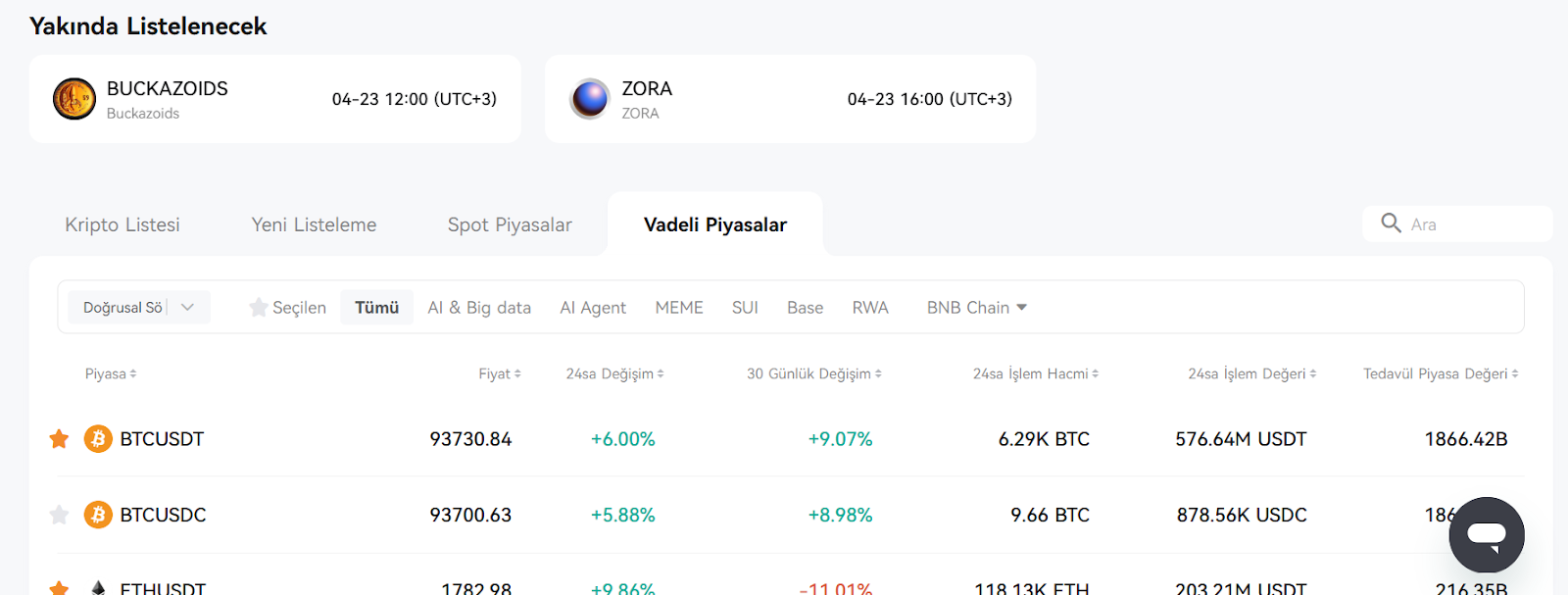
Task: Click the Bitcoin icon beside BTCUSDC
Action: [x=98, y=515]
